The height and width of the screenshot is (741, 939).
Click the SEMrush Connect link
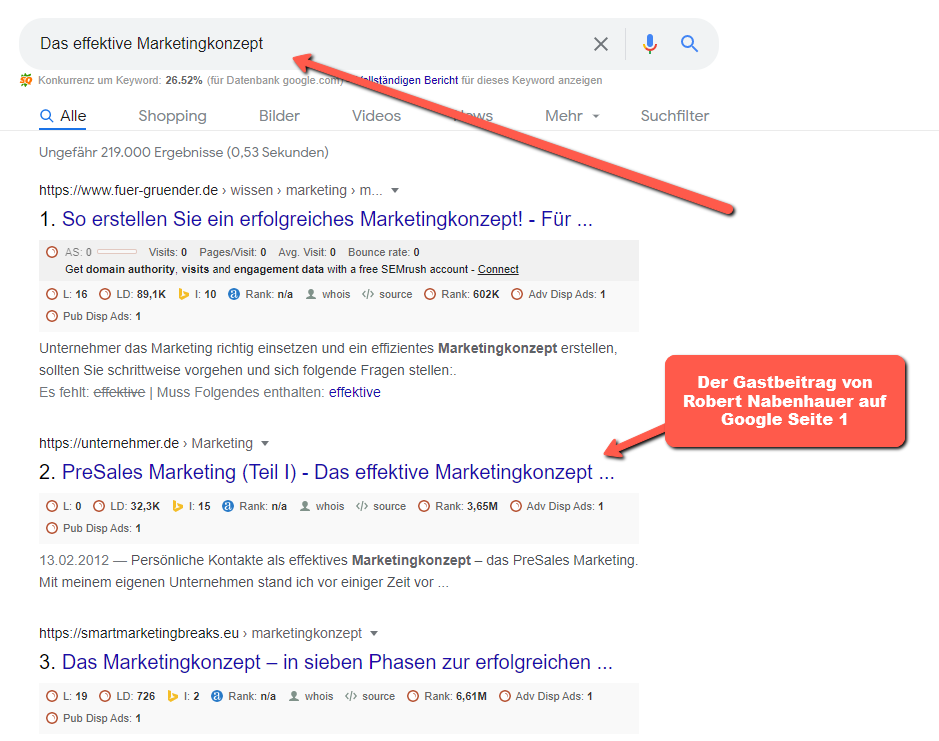[498, 270]
